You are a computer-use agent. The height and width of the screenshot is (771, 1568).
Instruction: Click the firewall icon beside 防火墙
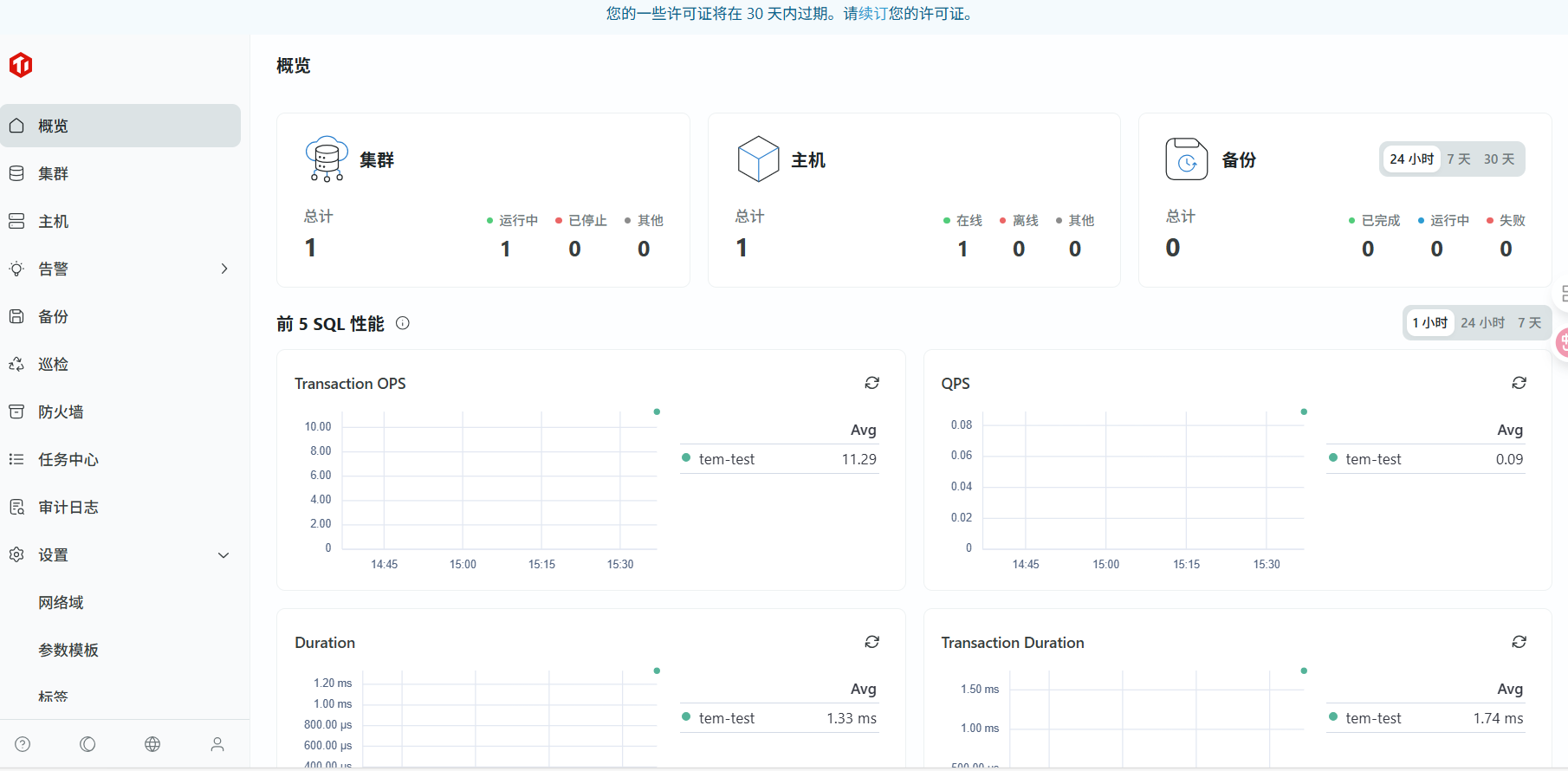pyautogui.click(x=16, y=411)
